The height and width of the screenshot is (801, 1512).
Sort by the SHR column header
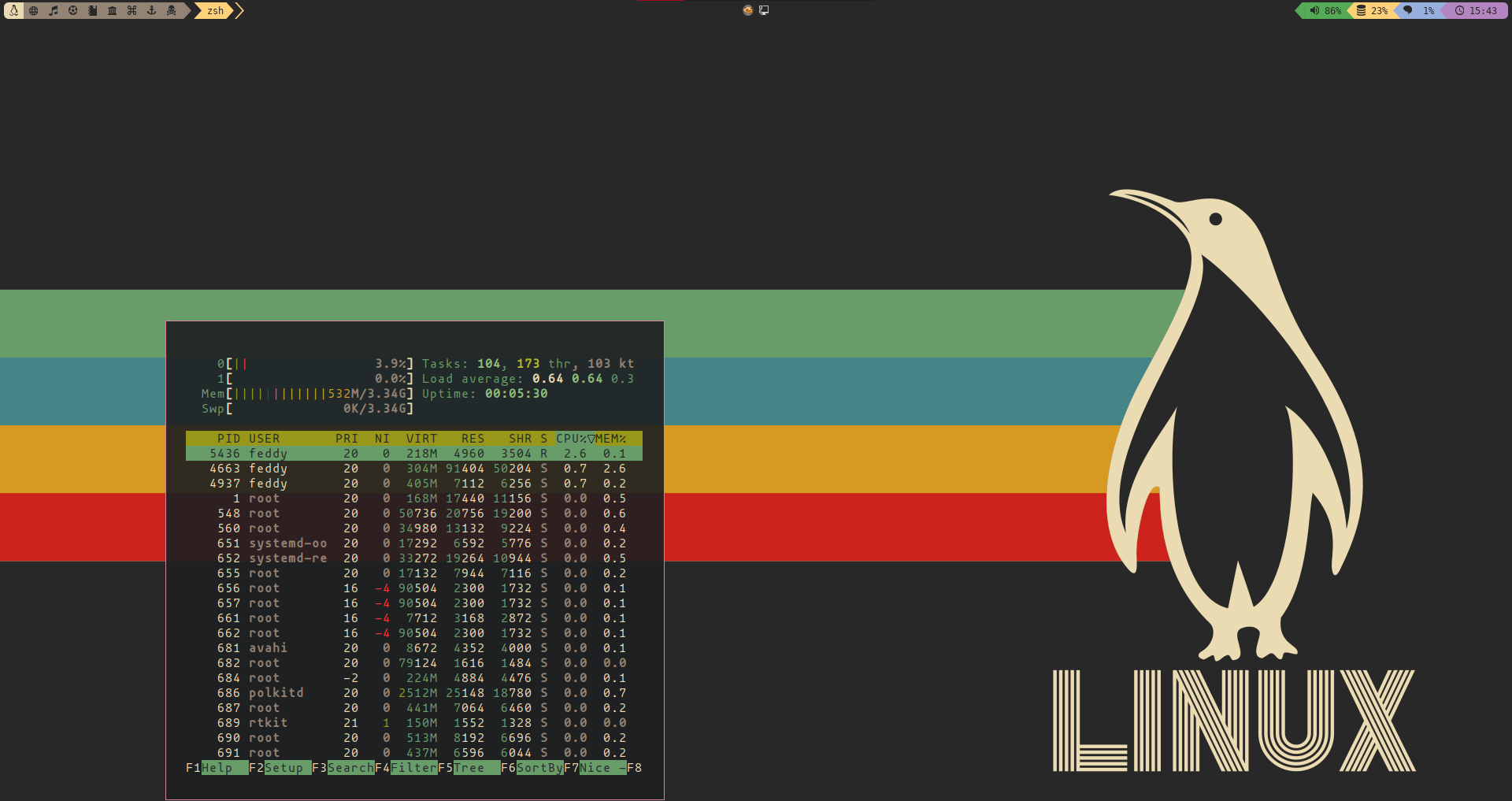click(521, 439)
